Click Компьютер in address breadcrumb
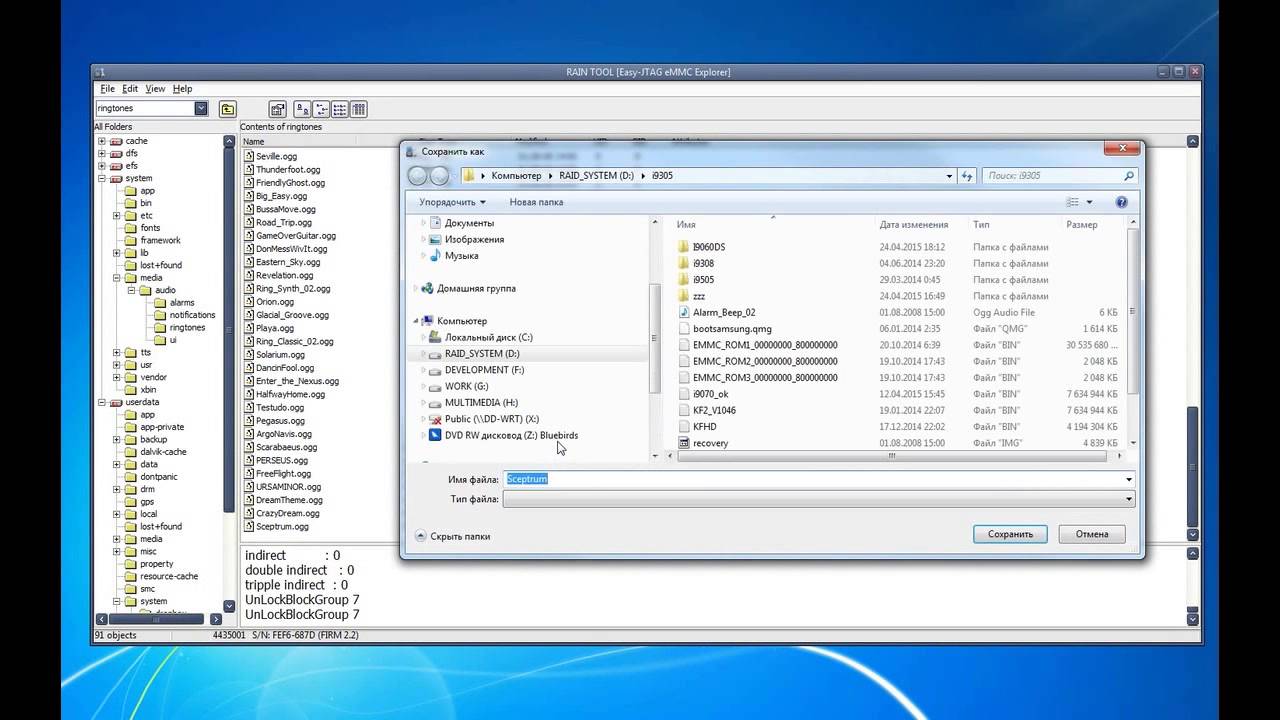1280x720 pixels. [516, 176]
